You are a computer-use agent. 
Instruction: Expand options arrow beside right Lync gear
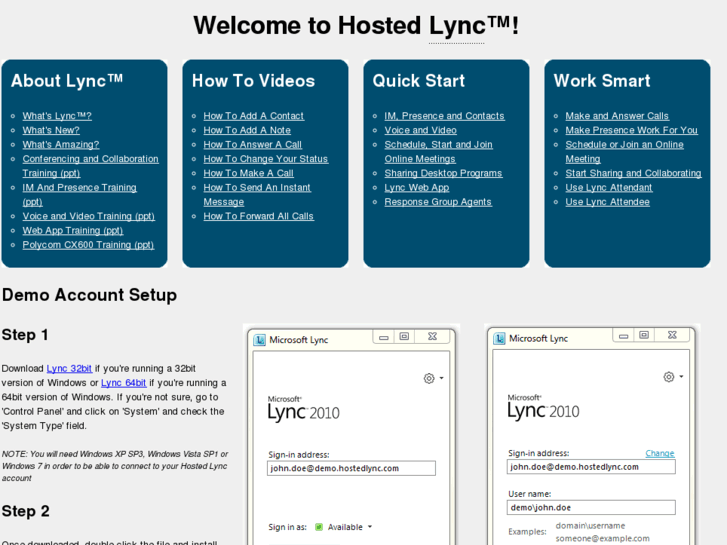(x=681, y=377)
